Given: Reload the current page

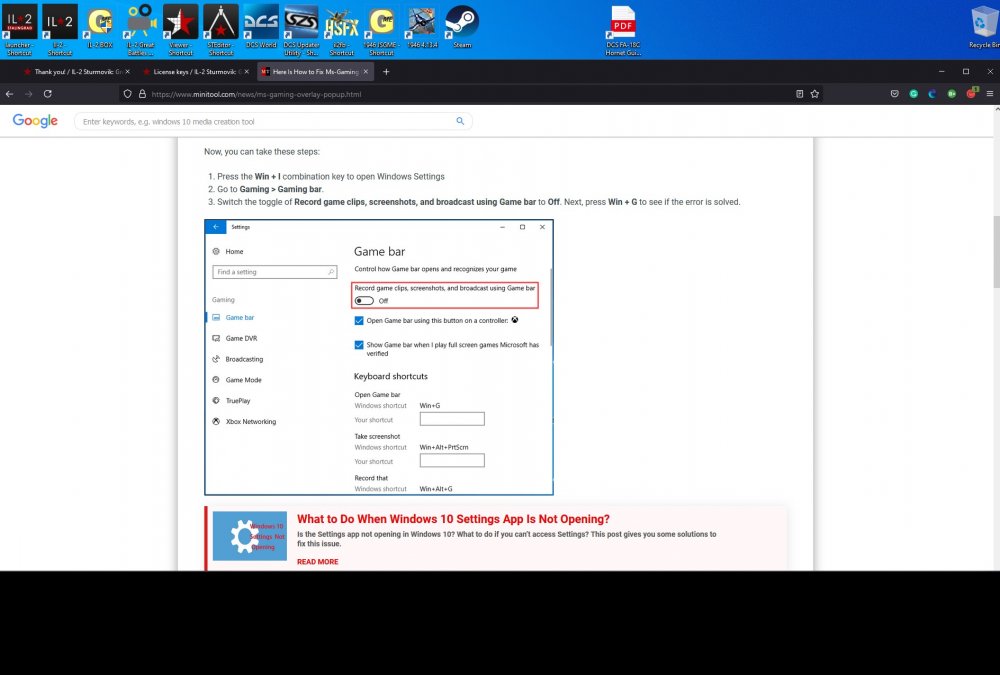Looking at the screenshot, I should tap(47, 93).
